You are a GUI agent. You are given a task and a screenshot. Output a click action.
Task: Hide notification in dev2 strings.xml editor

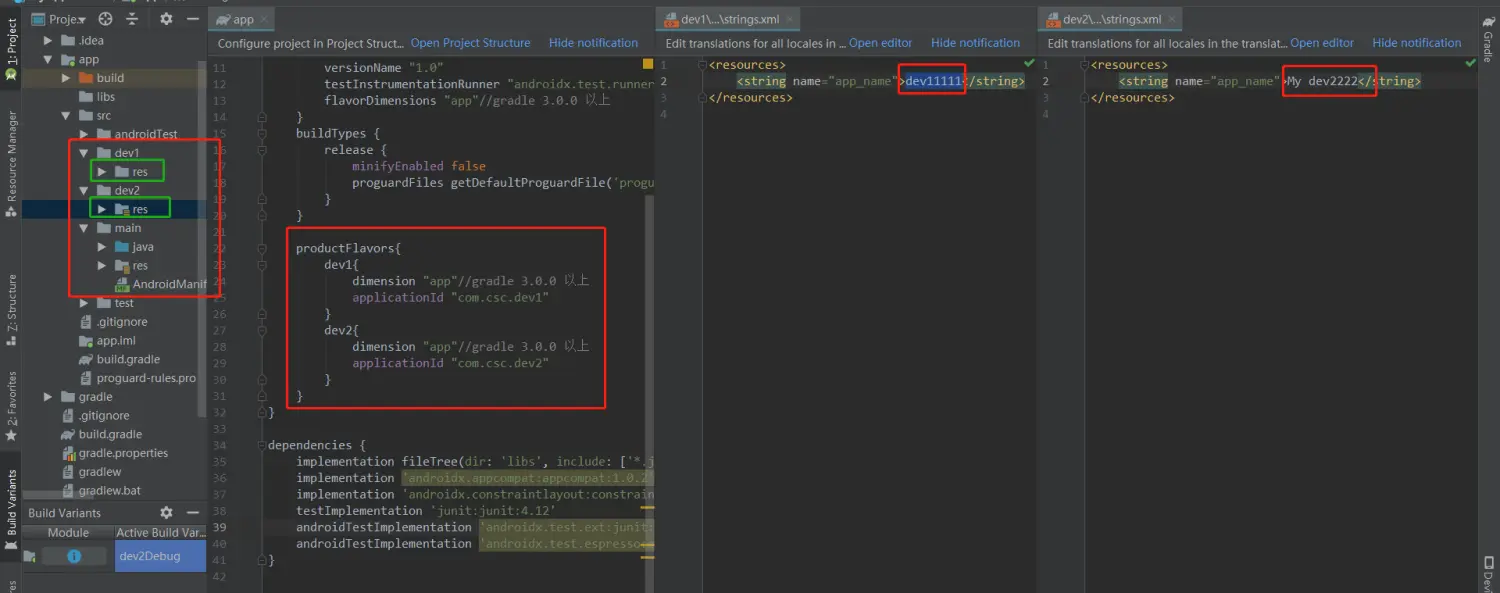[x=1417, y=43]
